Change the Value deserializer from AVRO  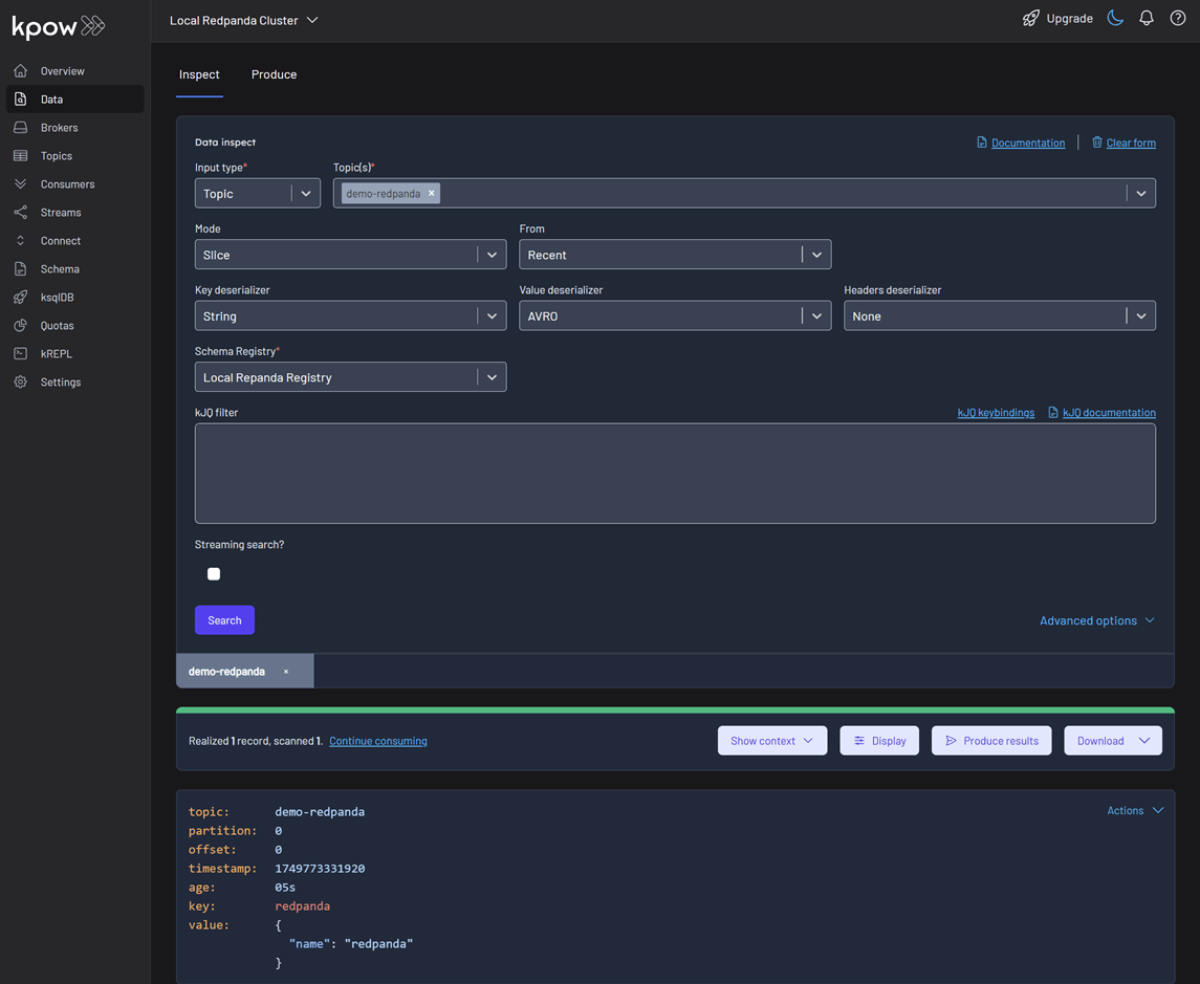tap(675, 315)
